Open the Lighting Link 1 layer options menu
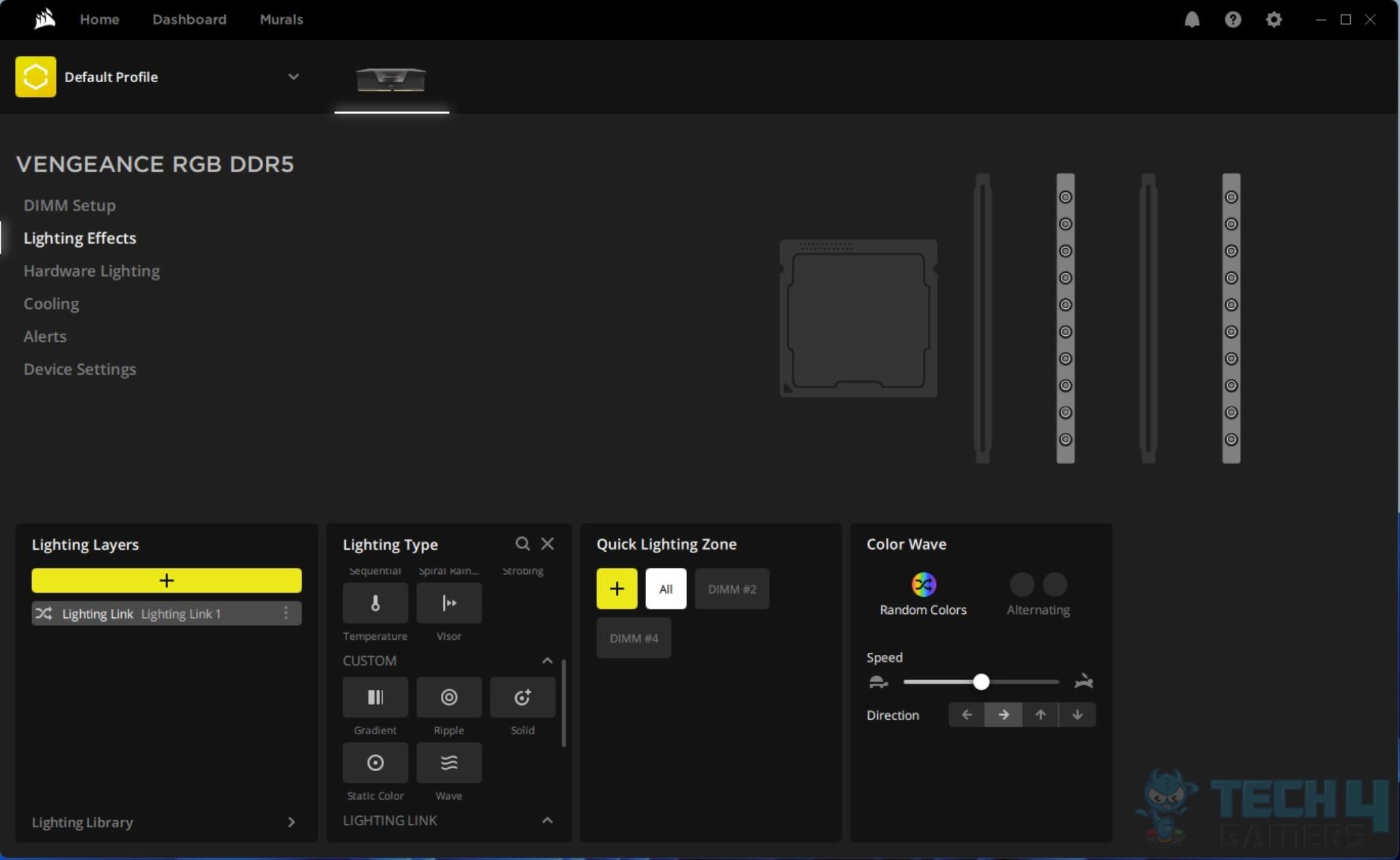 tap(286, 613)
